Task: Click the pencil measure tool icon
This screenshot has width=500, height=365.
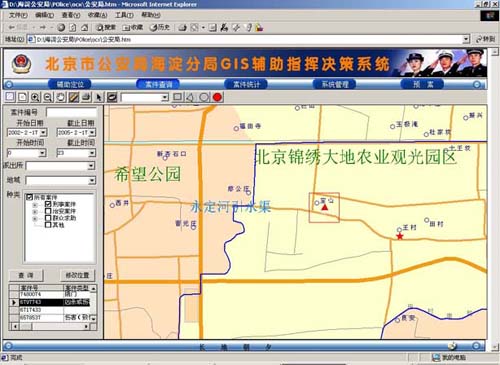Action: (x=74, y=97)
